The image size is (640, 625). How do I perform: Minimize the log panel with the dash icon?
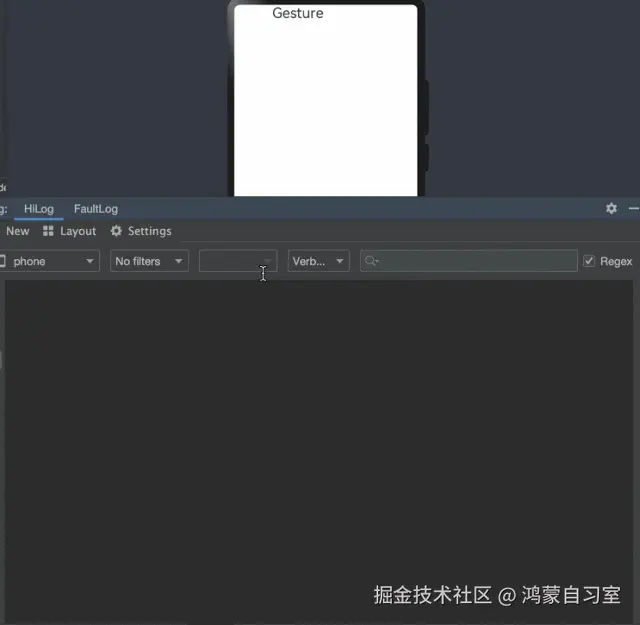pos(634,209)
